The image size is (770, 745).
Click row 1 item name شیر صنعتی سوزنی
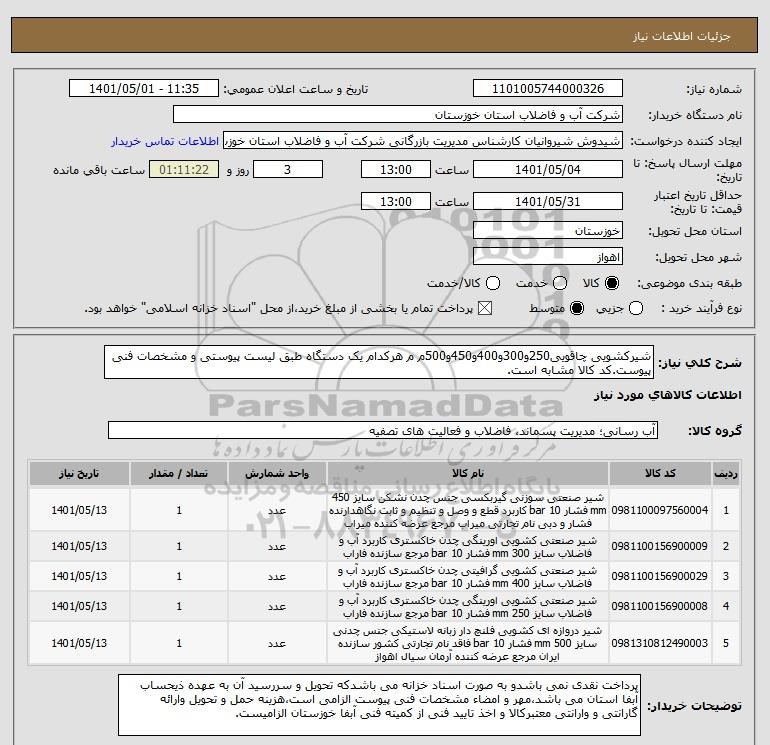[x=468, y=511]
